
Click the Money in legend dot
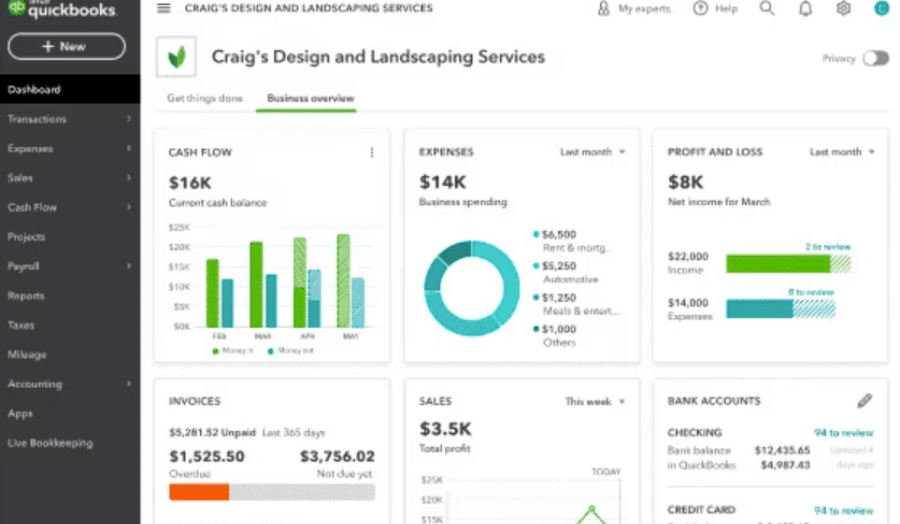pyautogui.click(x=215, y=351)
